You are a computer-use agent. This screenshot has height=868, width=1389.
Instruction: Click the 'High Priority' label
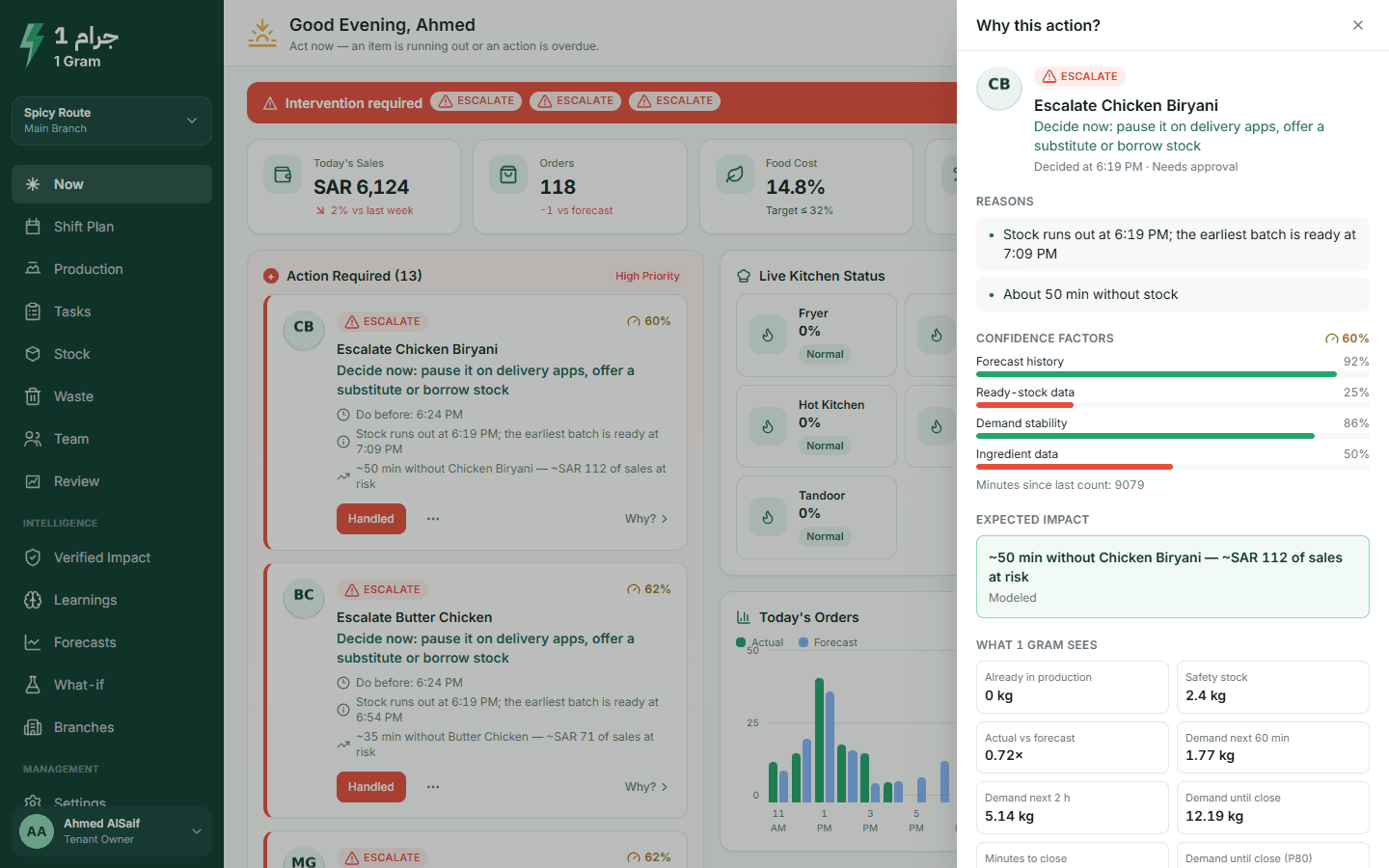[647, 276]
